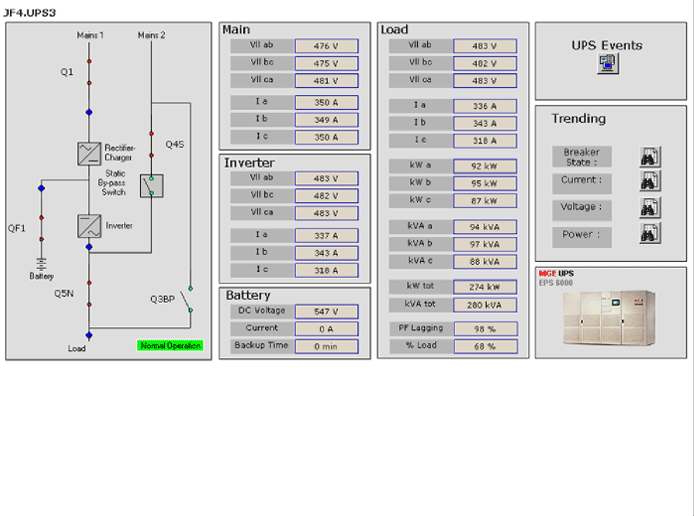Click the Load kW tot value field
The height and width of the screenshot is (516, 694).
(x=485, y=287)
